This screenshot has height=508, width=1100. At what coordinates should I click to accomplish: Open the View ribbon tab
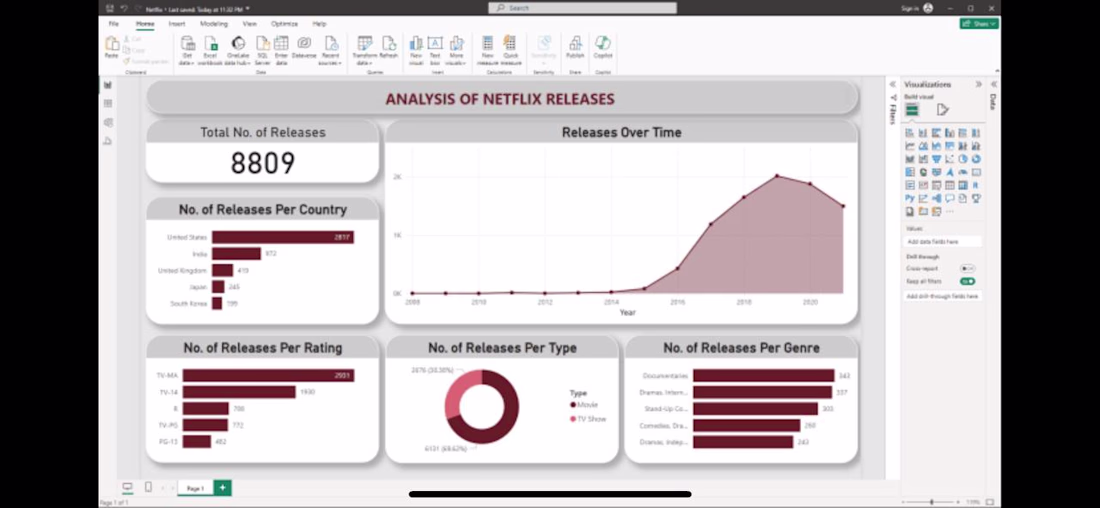[250, 24]
